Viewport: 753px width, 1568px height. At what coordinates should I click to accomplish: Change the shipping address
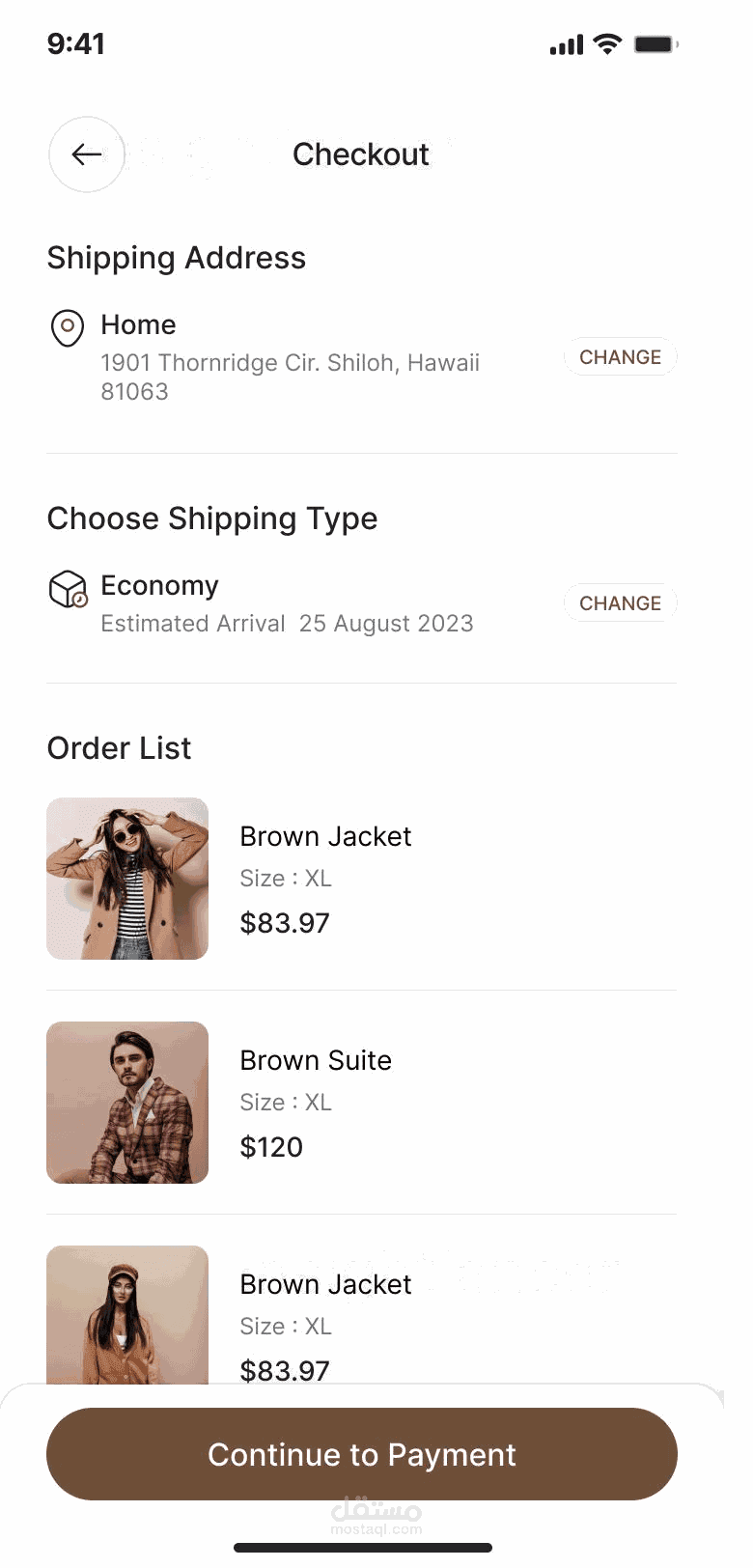[620, 357]
